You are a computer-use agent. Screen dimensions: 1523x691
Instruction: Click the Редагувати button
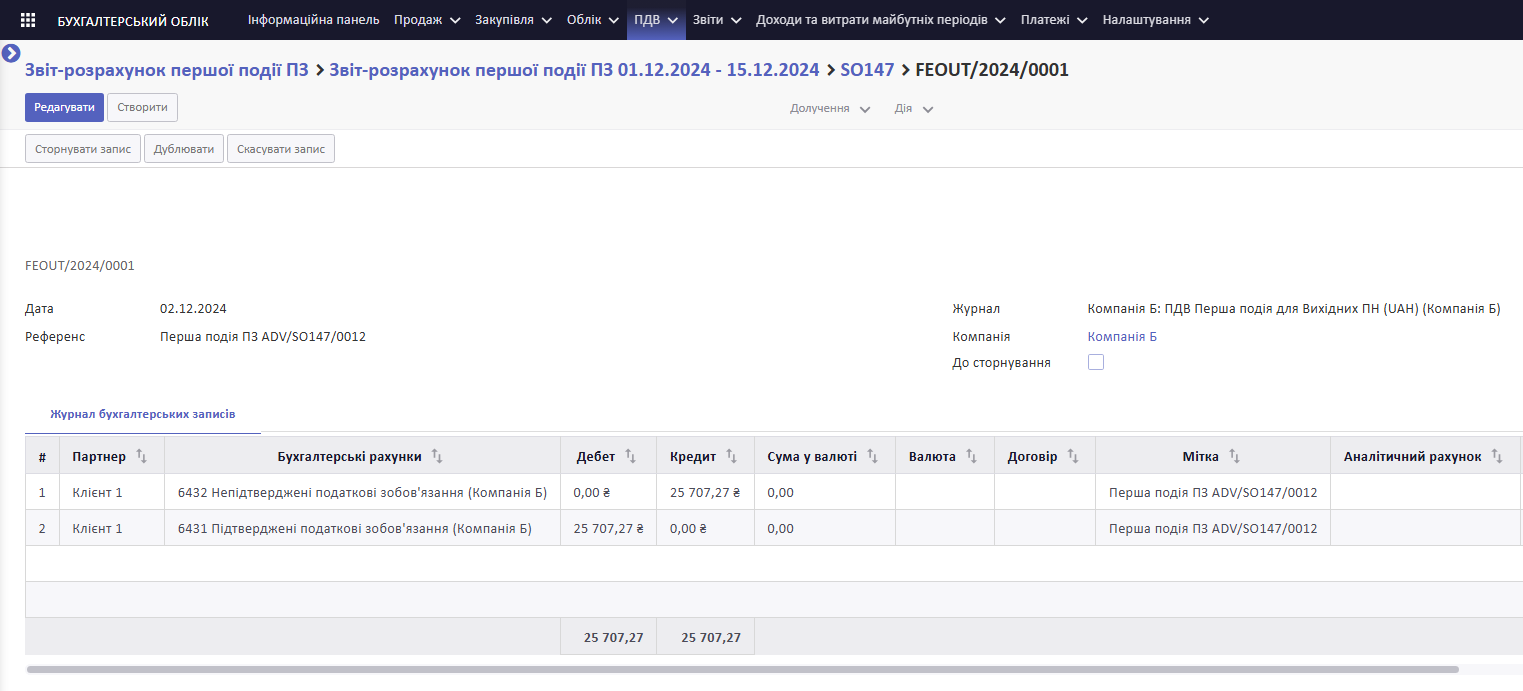click(64, 107)
